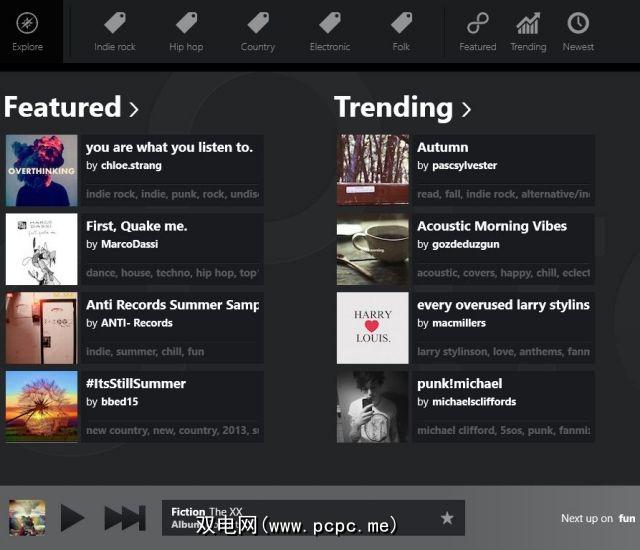Open the Explore compass icon

tap(28, 25)
